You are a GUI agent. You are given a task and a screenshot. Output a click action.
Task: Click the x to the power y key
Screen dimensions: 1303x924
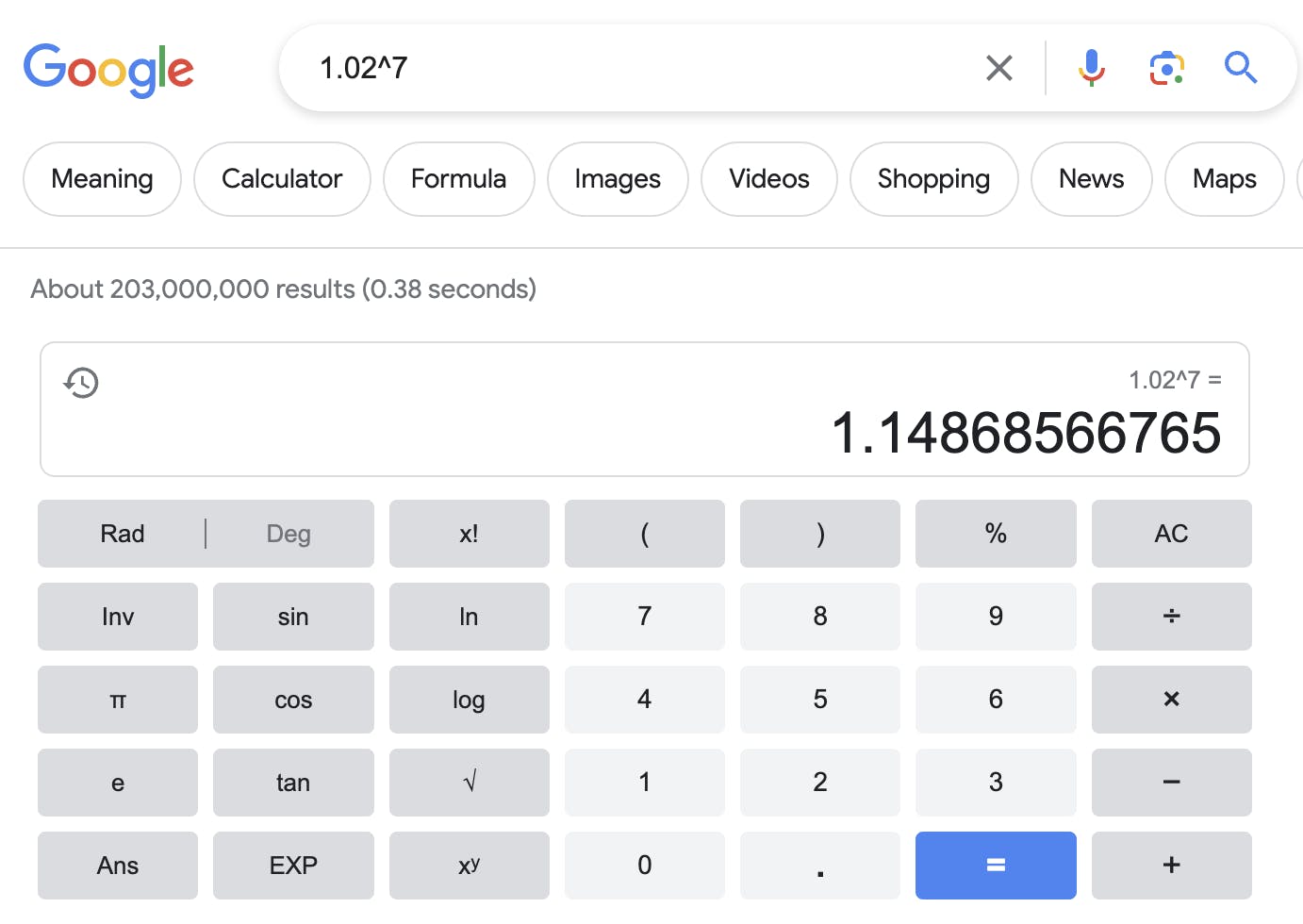(x=470, y=866)
